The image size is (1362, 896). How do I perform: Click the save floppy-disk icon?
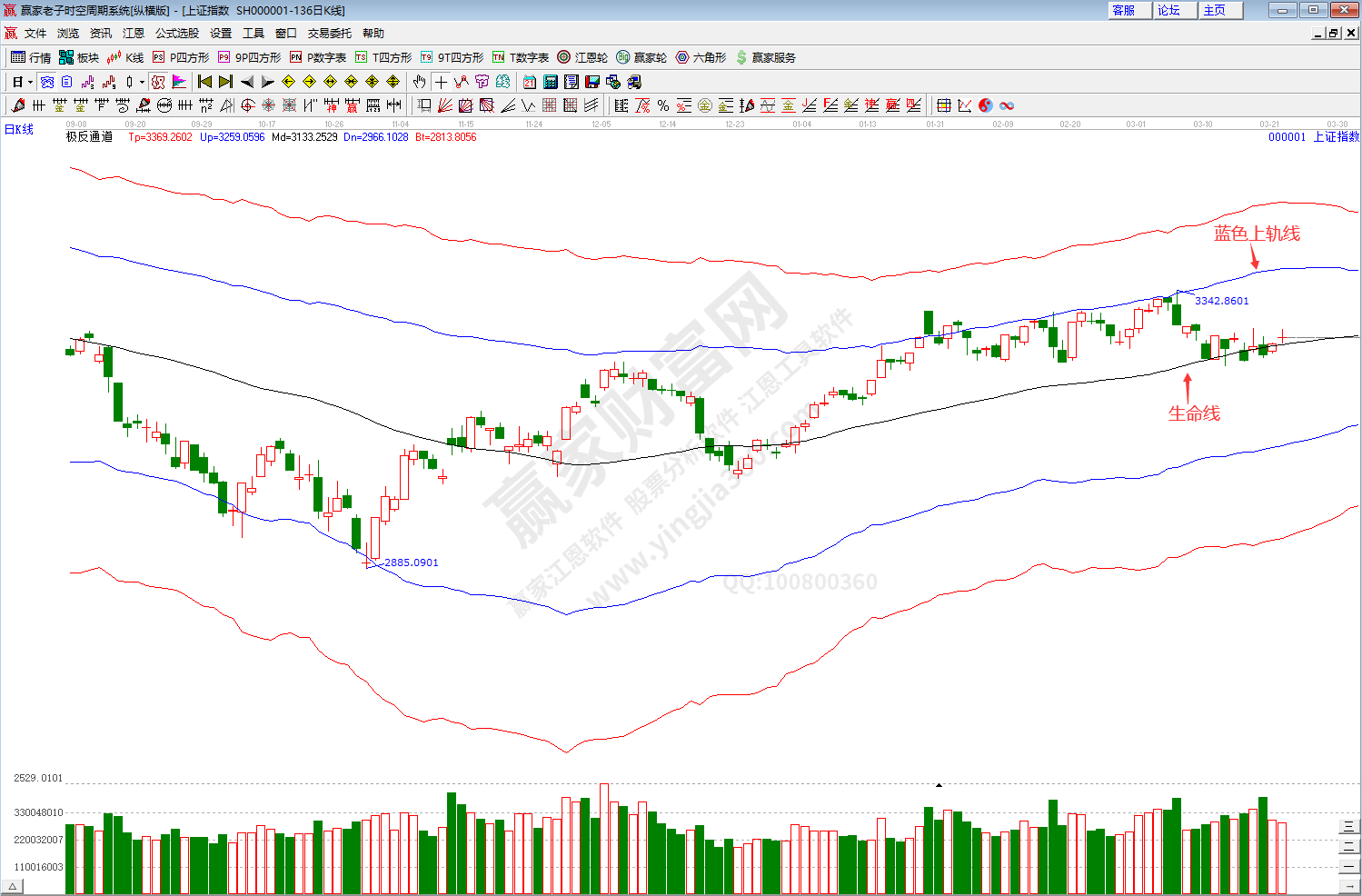592,82
